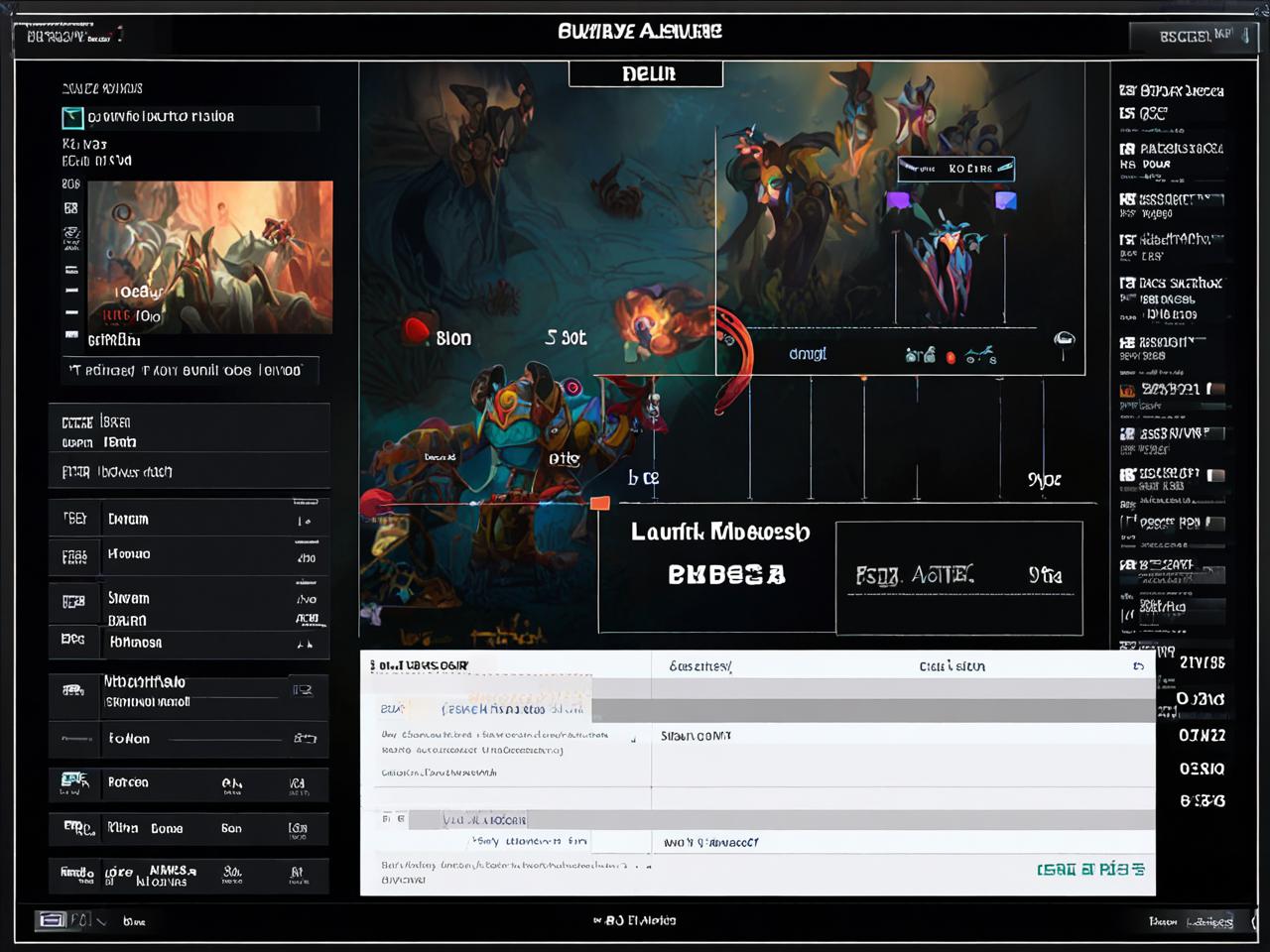1270x952 pixels.
Task: Select the 'Hooiuo' row in left list
Action: (190, 555)
